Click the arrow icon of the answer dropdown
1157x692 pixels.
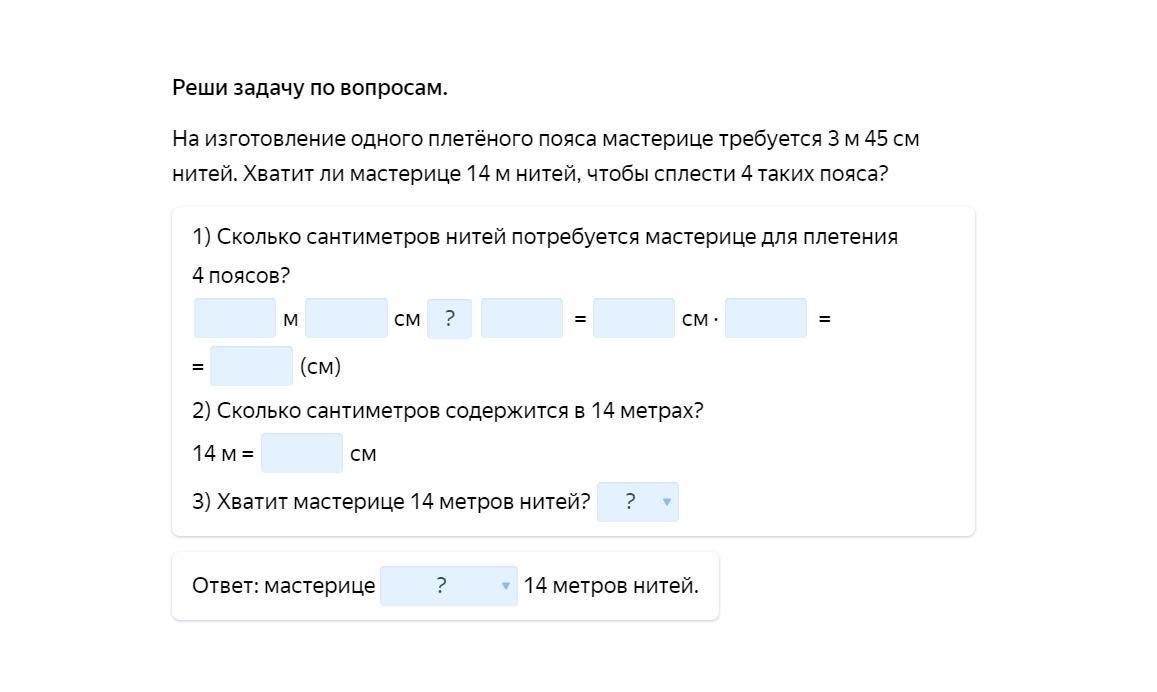(x=506, y=586)
